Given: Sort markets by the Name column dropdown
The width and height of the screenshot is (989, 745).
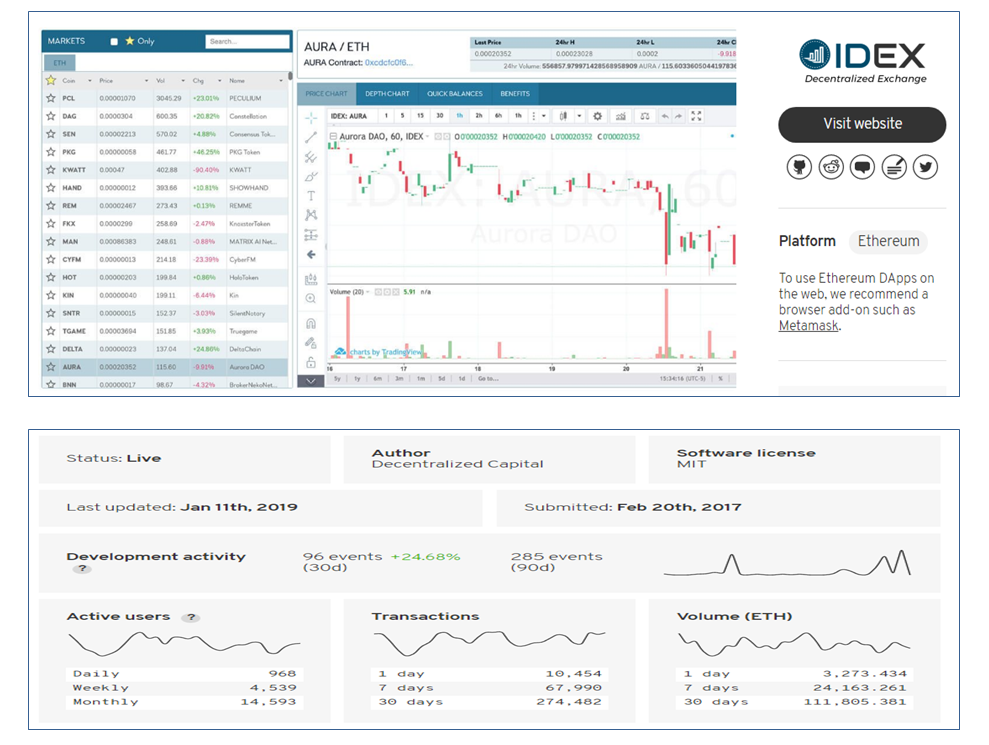Looking at the screenshot, I should pos(281,81).
